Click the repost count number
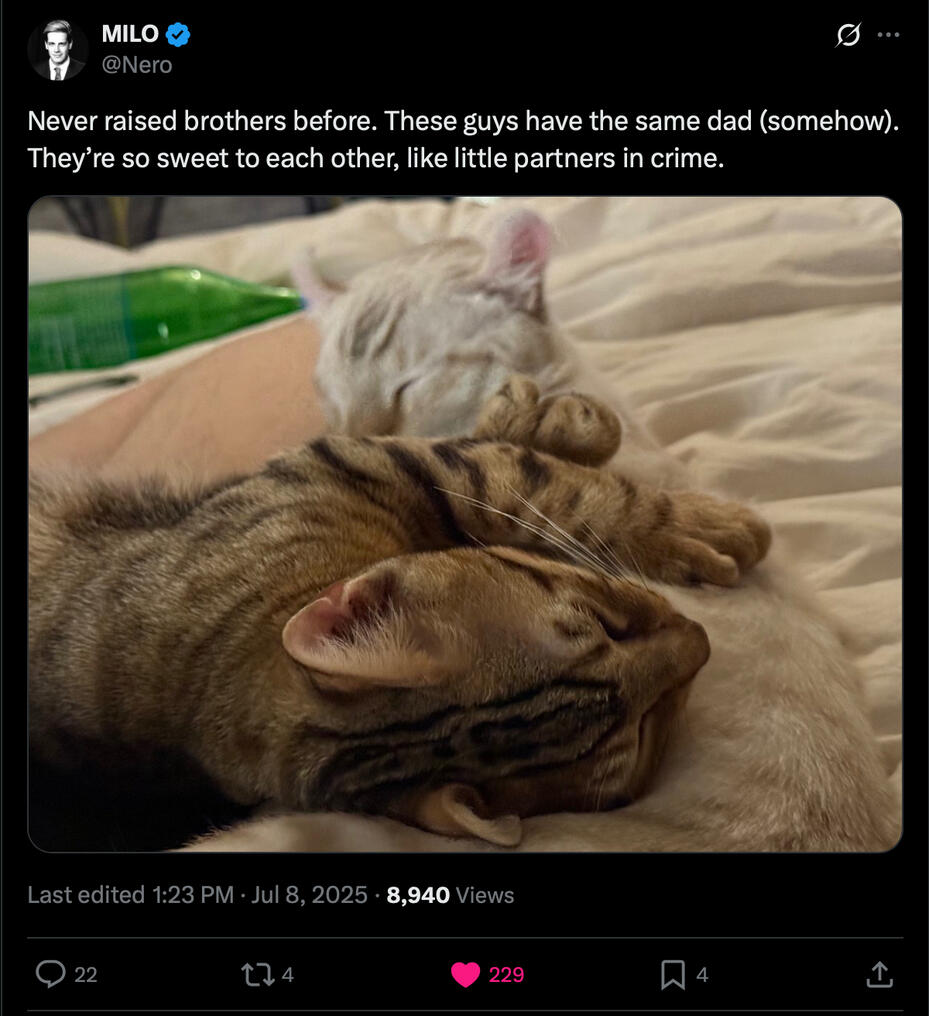 [288, 974]
